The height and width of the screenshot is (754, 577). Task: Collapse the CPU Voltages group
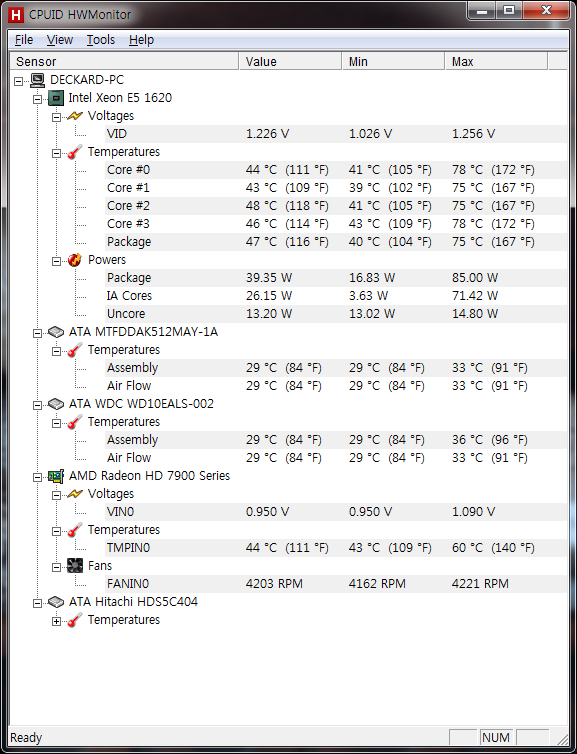tap(56, 117)
